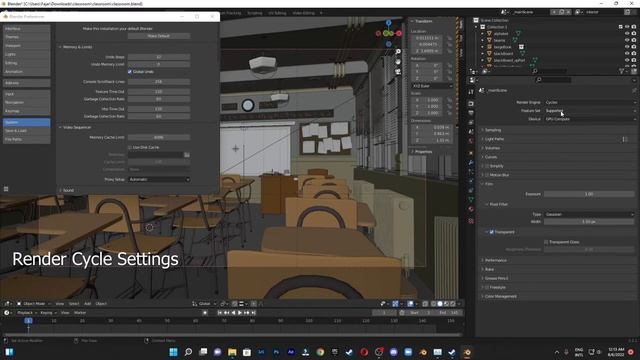
Task: Click the Film Exposure slider
Action: pos(589,194)
